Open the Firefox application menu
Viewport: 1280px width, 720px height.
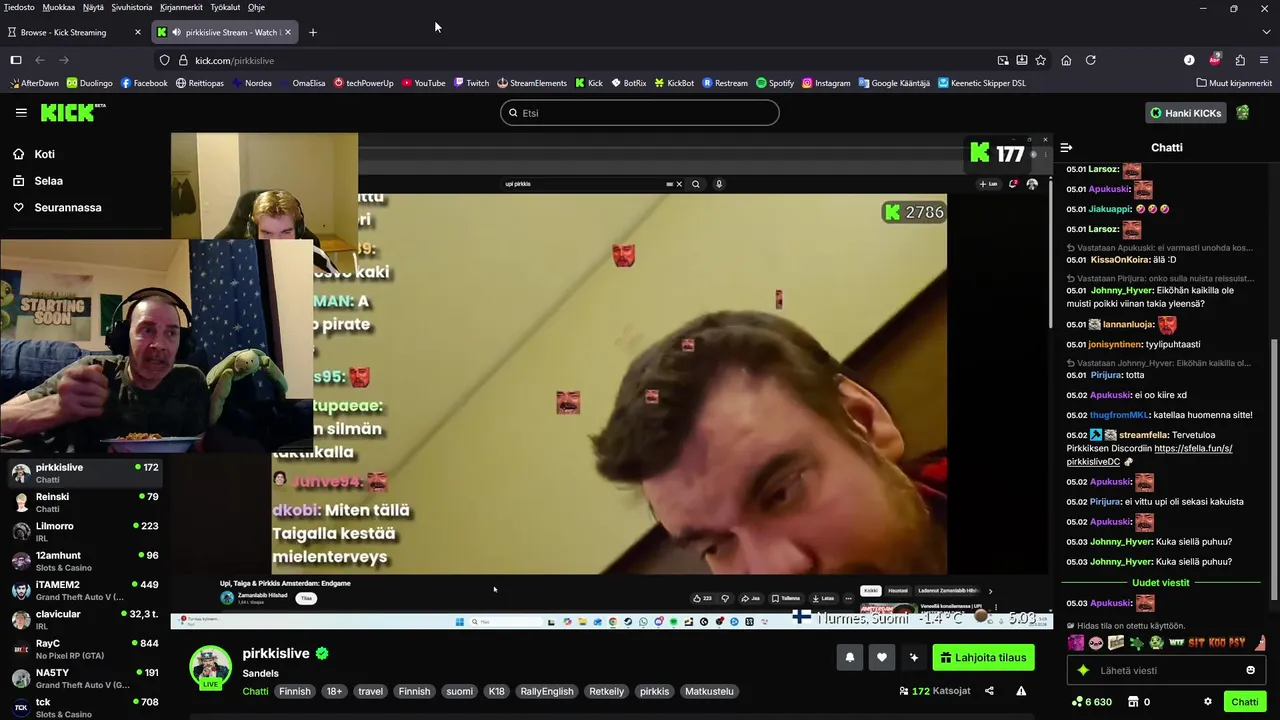pos(1265,60)
